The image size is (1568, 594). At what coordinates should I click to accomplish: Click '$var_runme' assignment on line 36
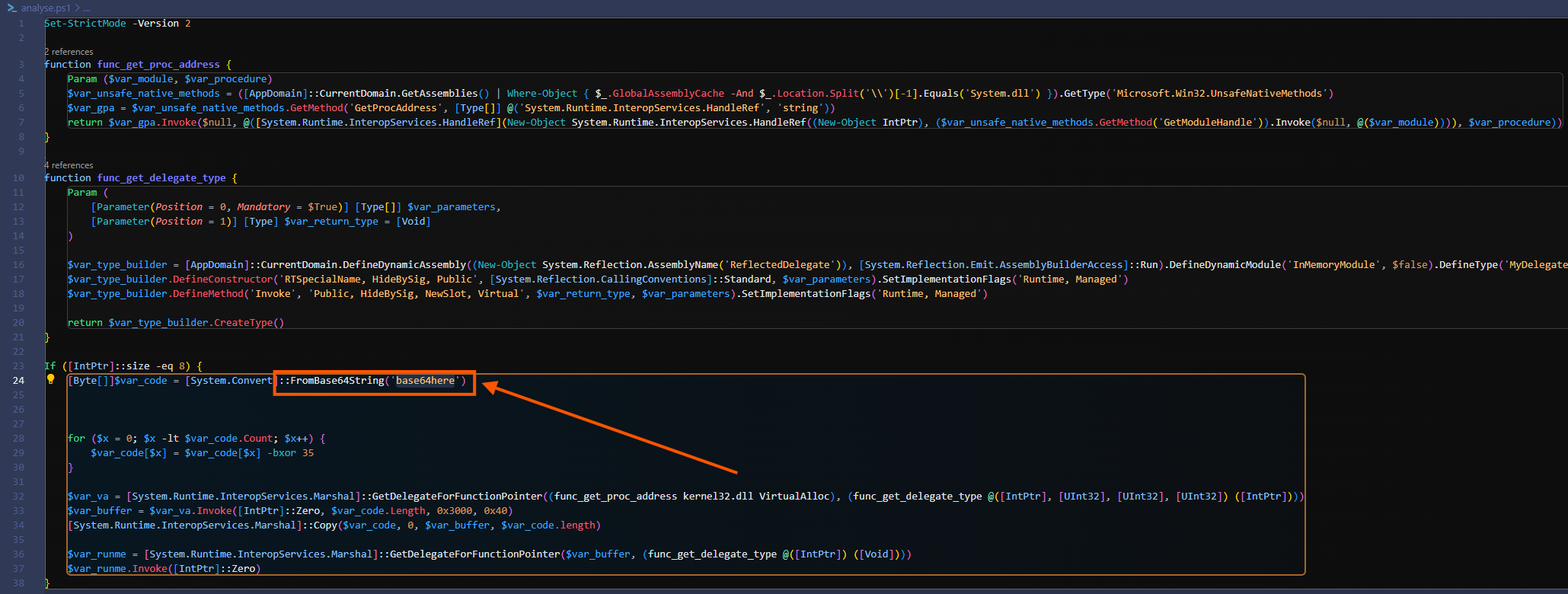pos(97,554)
